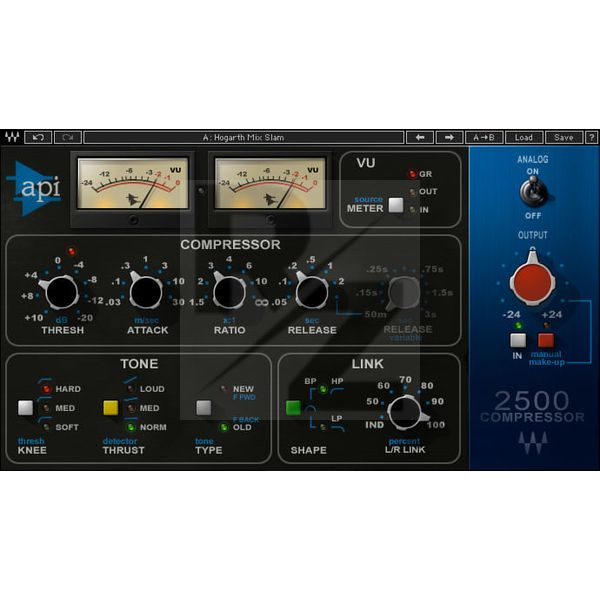Image resolution: width=600 pixels, height=600 pixels.
Task: Select OUT meter mode LED
Action: point(412,192)
